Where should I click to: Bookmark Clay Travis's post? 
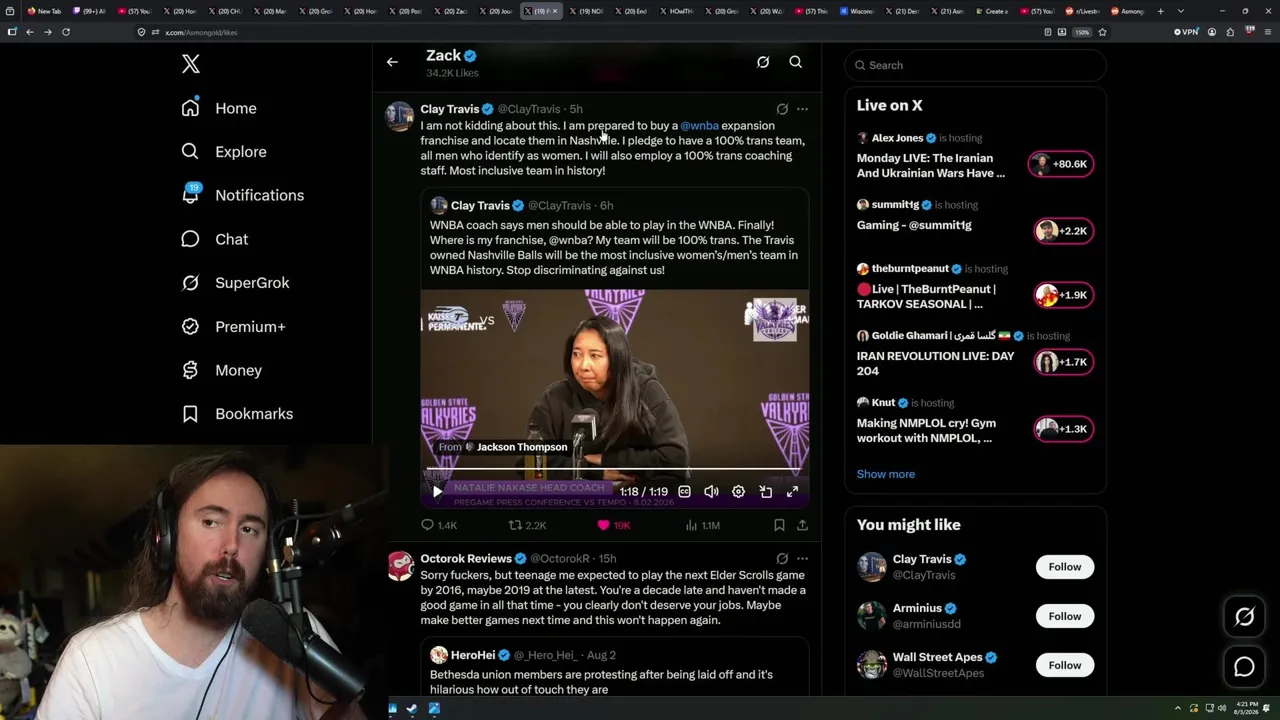point(779,525)
